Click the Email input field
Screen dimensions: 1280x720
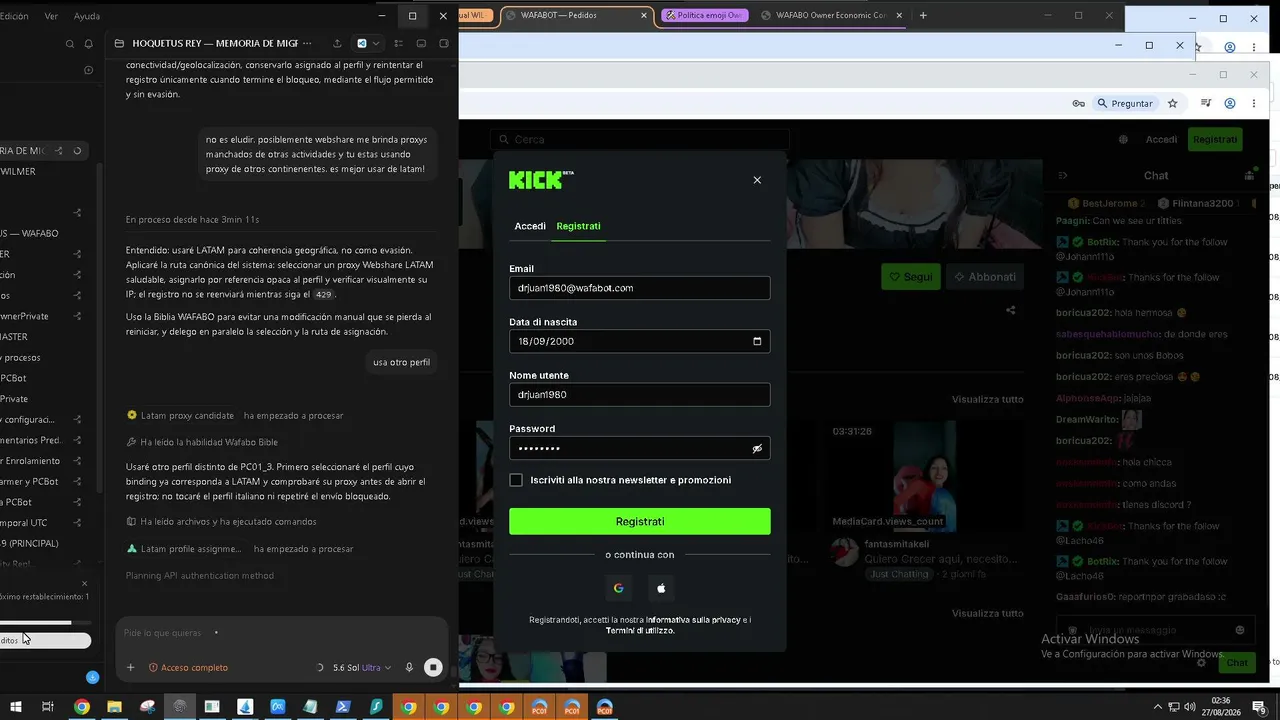640,288
